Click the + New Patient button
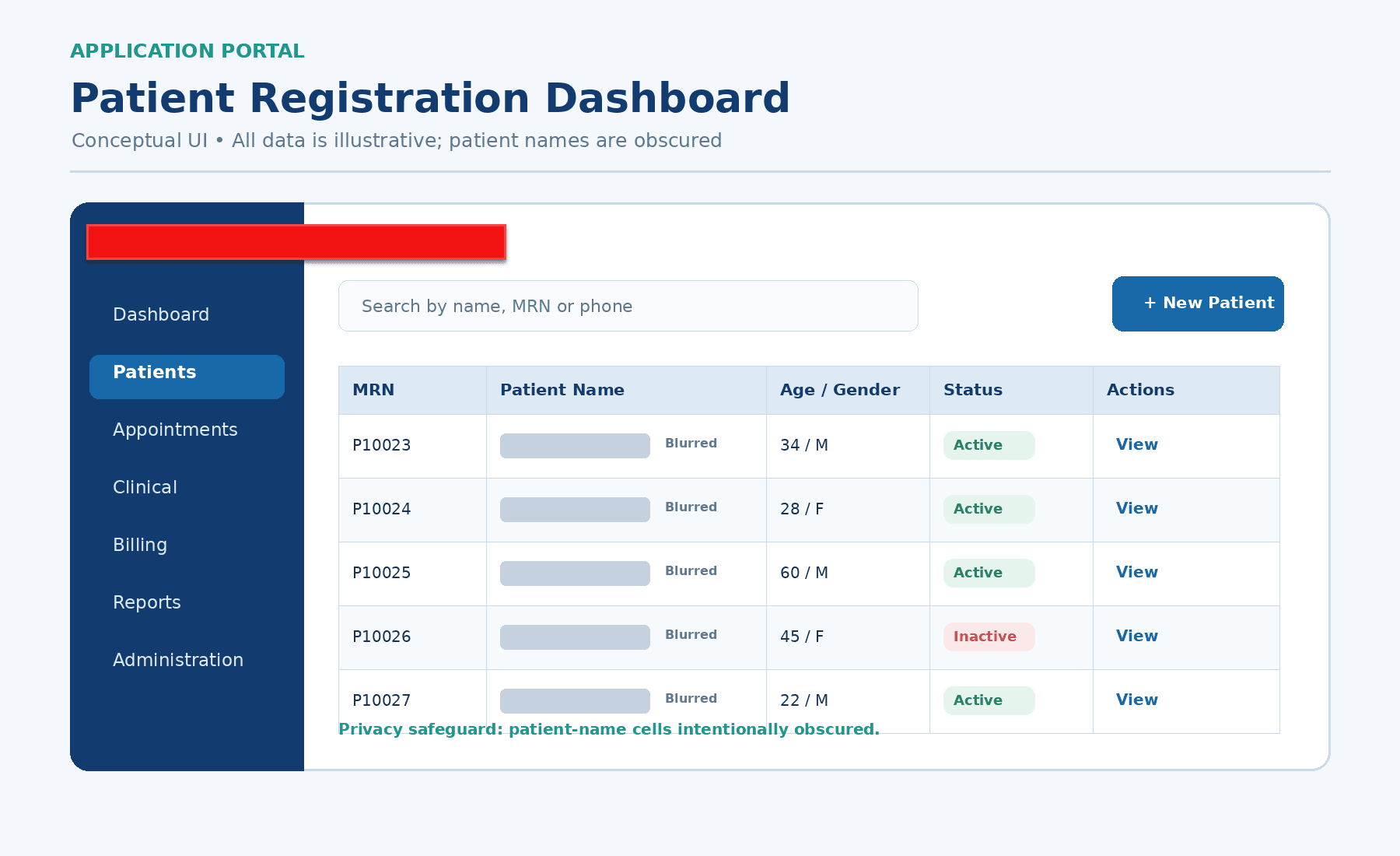 pyautogui.click(x=1198, y=303)
